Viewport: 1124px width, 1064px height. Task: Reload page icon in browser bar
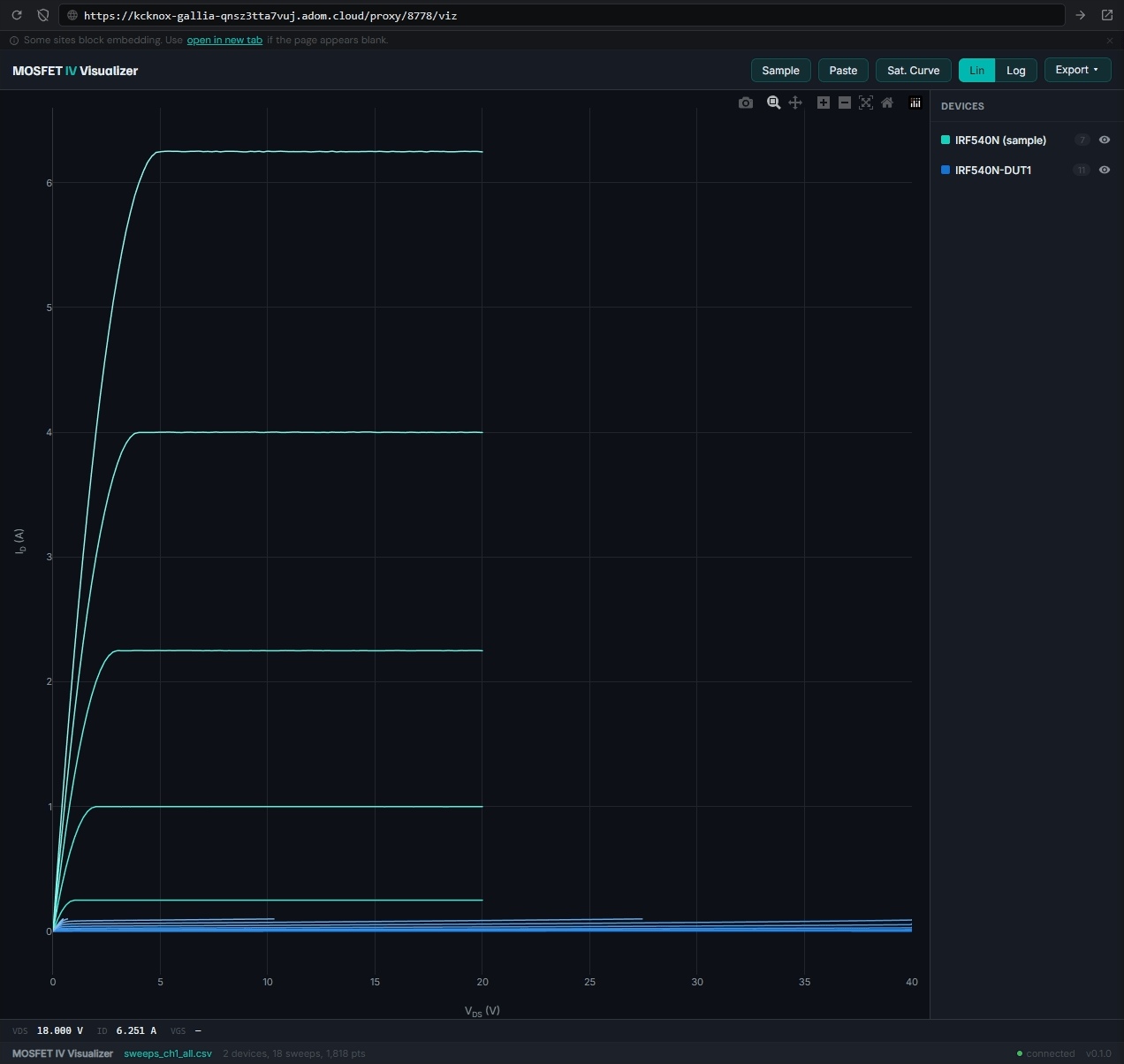pos(17,15)
